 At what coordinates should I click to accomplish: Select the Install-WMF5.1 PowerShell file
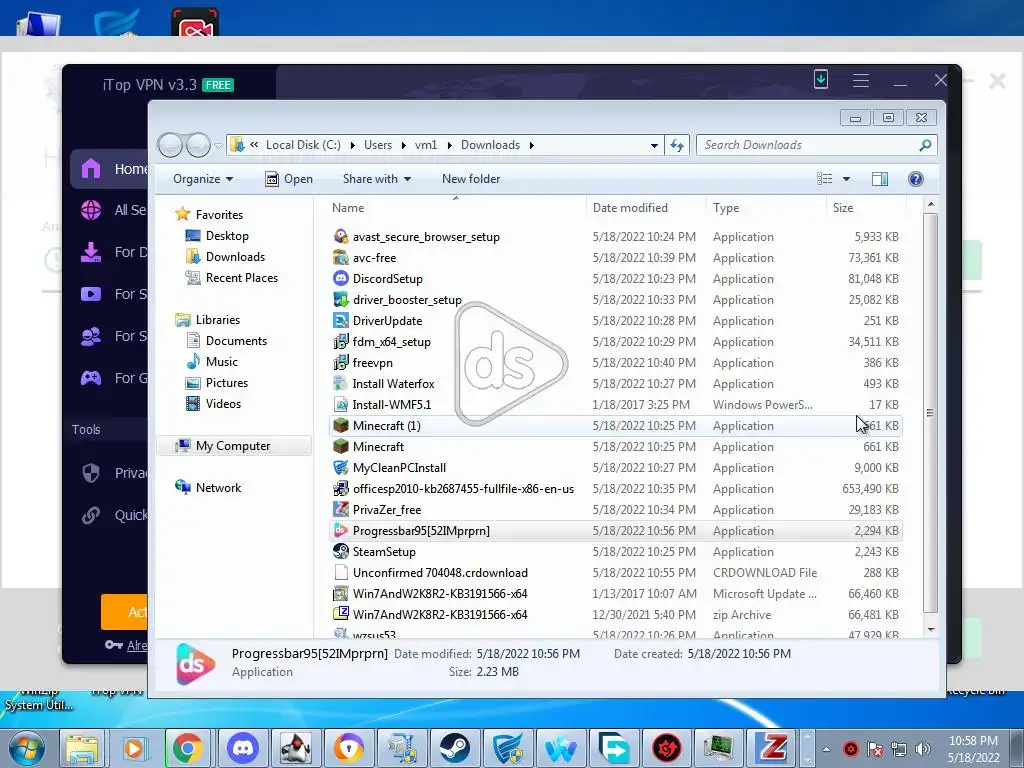[615, 405]
